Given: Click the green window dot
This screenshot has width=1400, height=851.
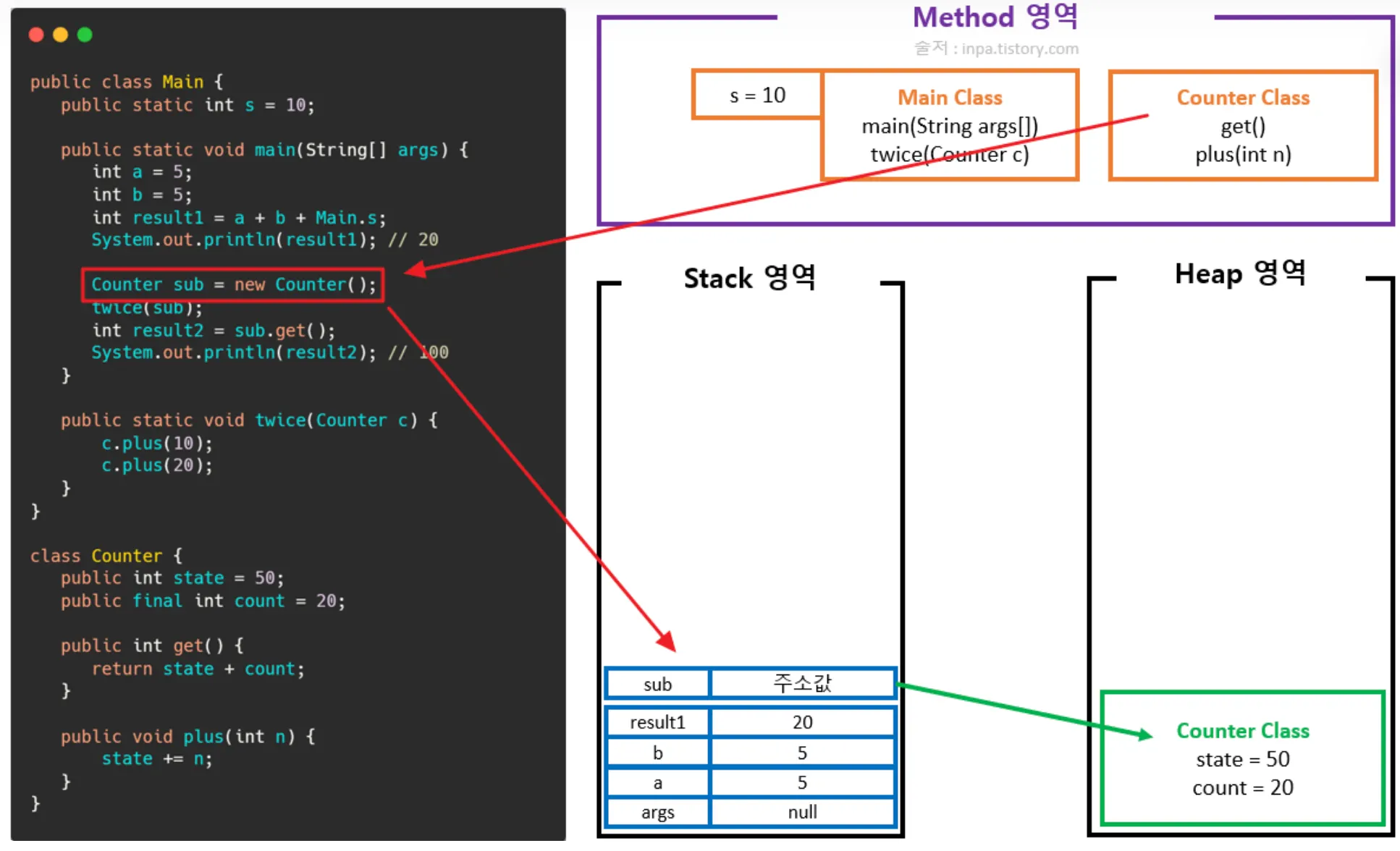Looking at the screenshot, I should click(85, 35).
